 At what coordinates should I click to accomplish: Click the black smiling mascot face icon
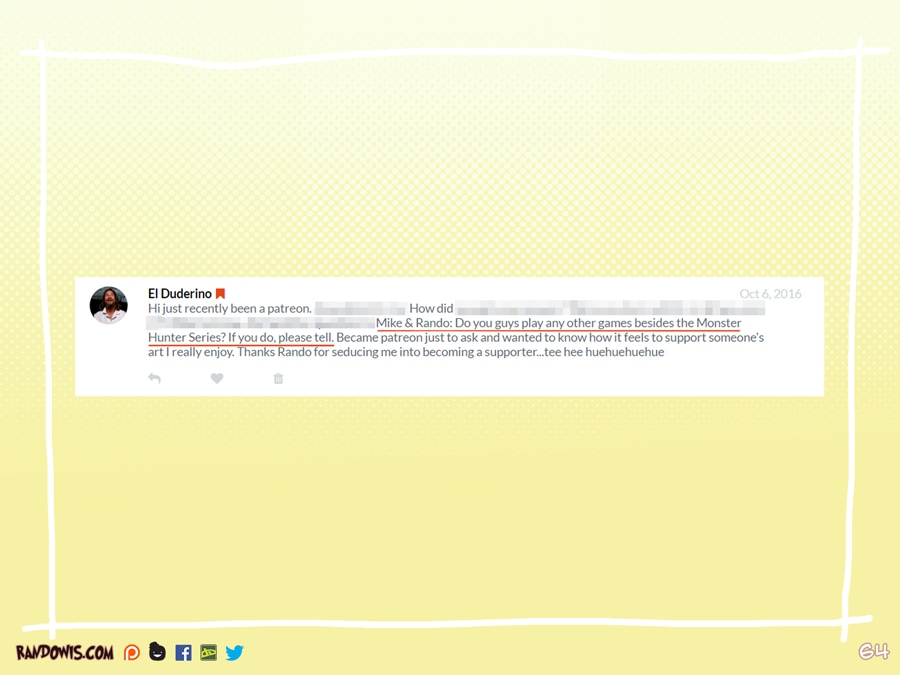(157, 652)
